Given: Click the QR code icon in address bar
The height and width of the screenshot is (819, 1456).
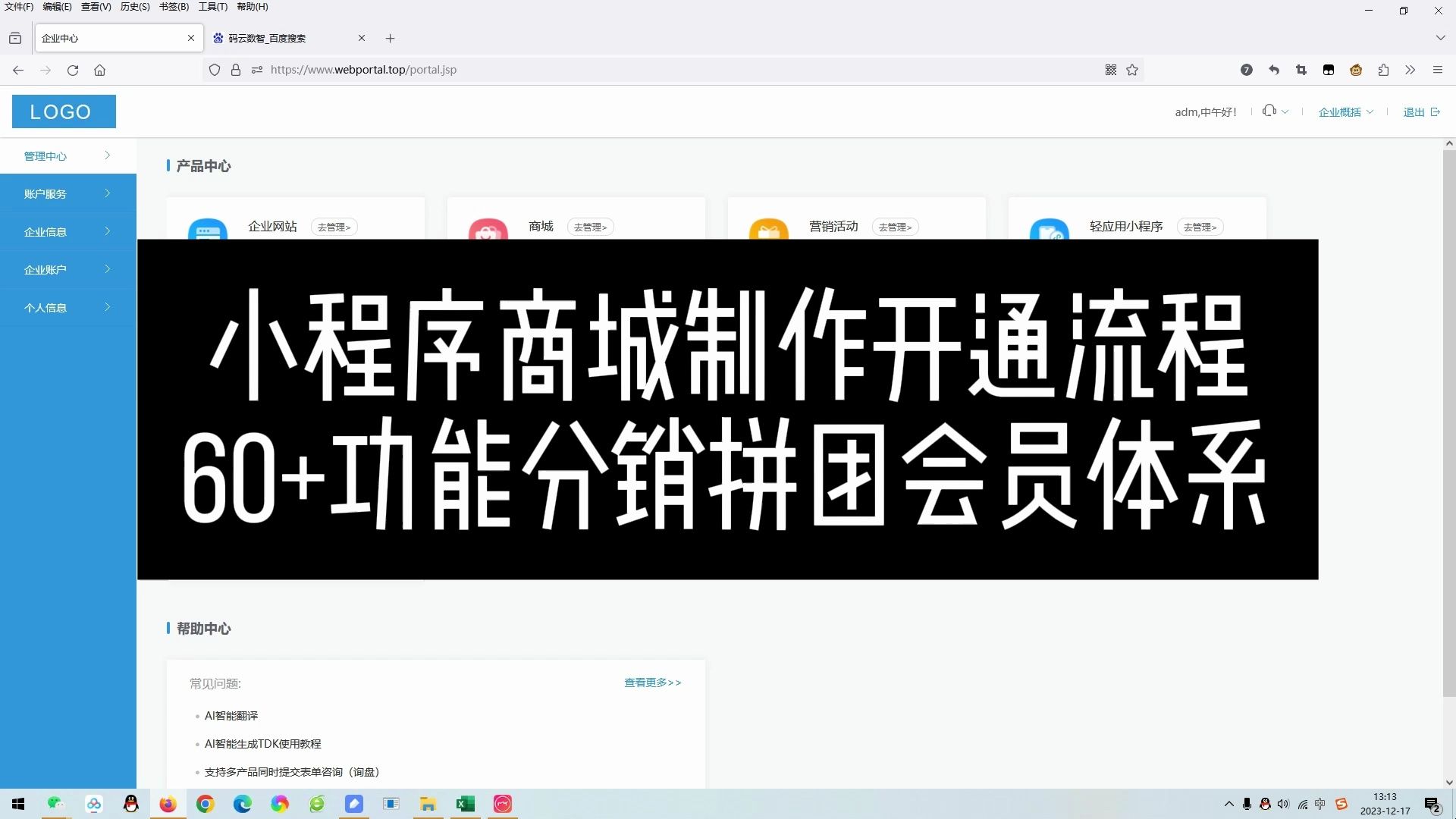Looking at the screenshot, I should pos(1110,70).
